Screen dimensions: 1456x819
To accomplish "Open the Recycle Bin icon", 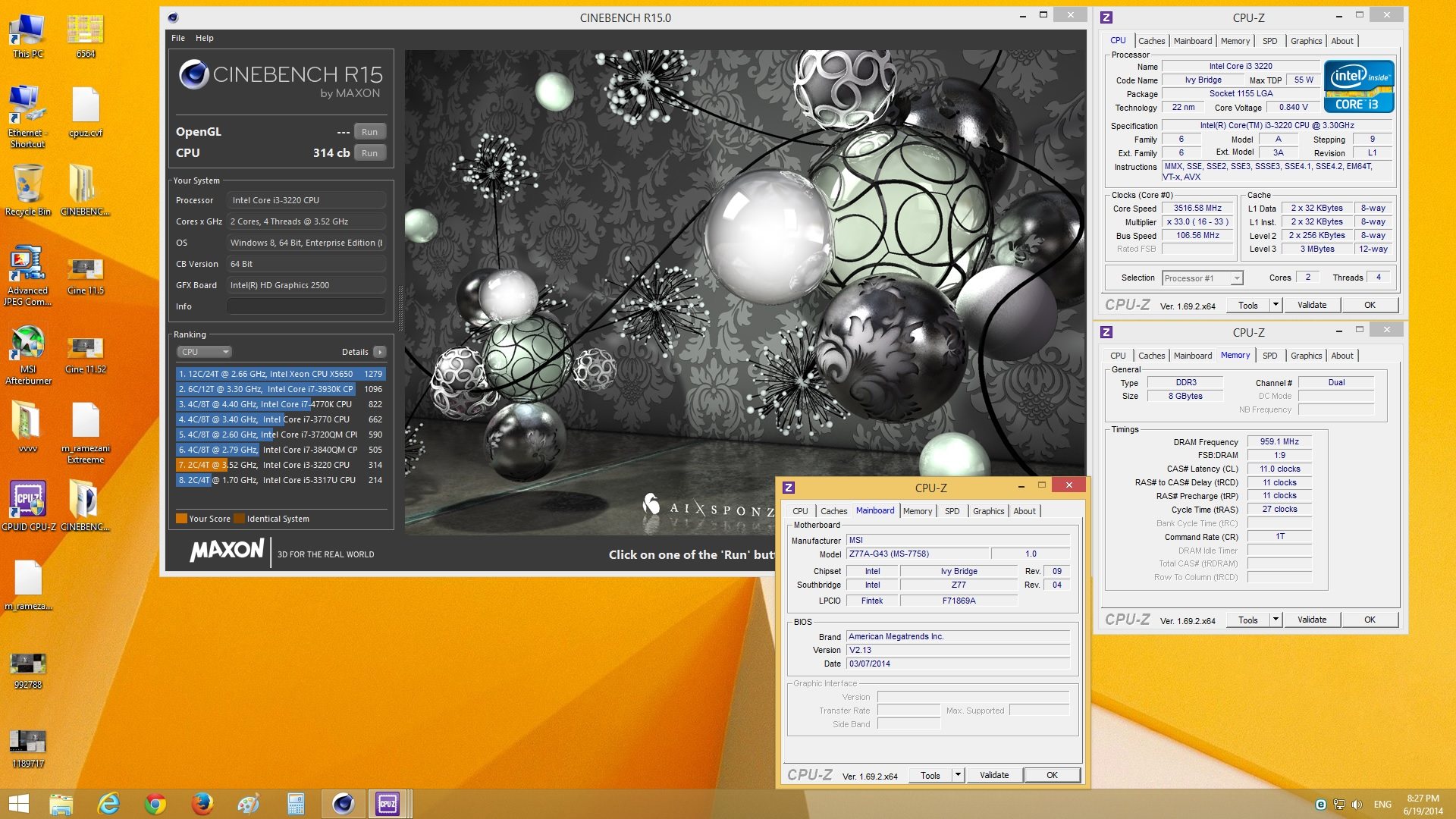I will click(x=27, y=190).
